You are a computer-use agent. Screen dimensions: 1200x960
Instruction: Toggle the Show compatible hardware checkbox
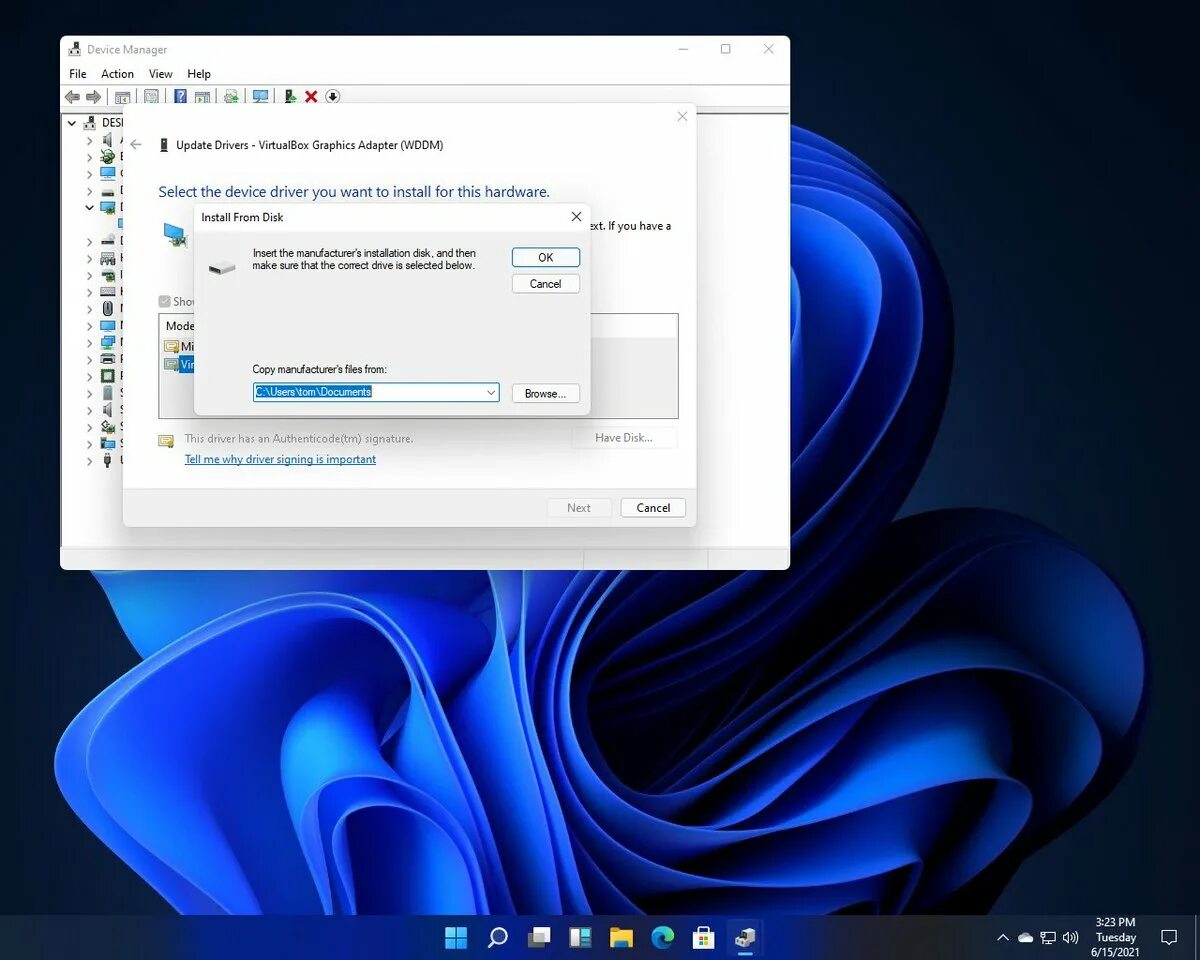[163, 301]
